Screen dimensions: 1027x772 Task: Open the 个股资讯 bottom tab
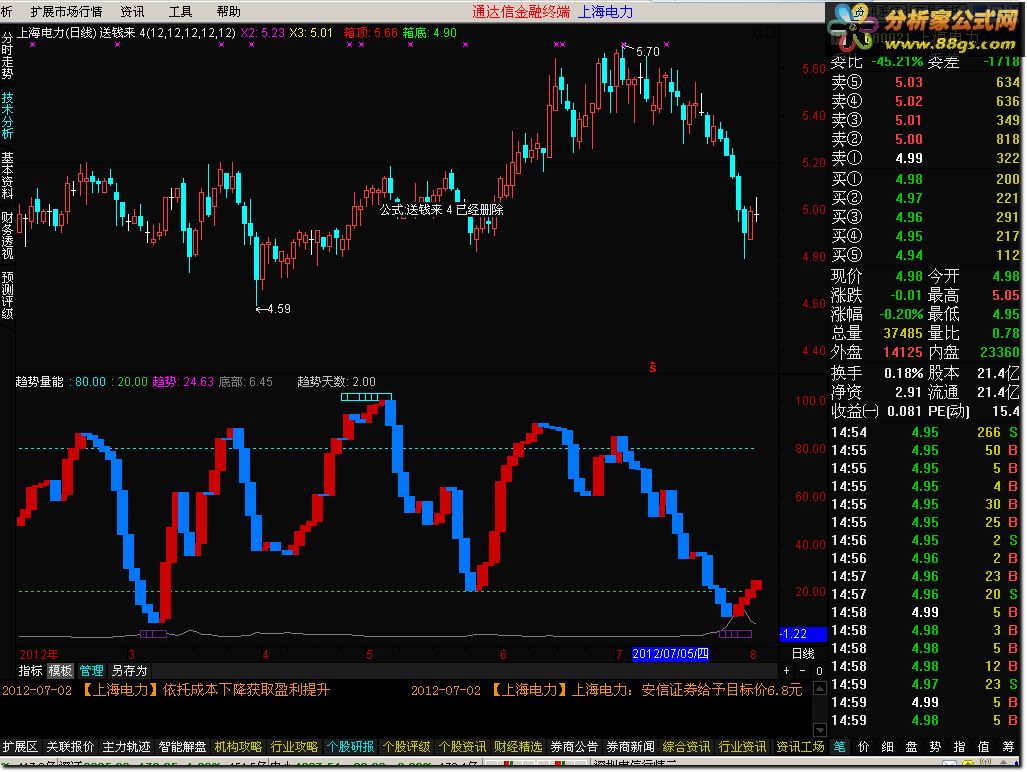click(462, 746)
